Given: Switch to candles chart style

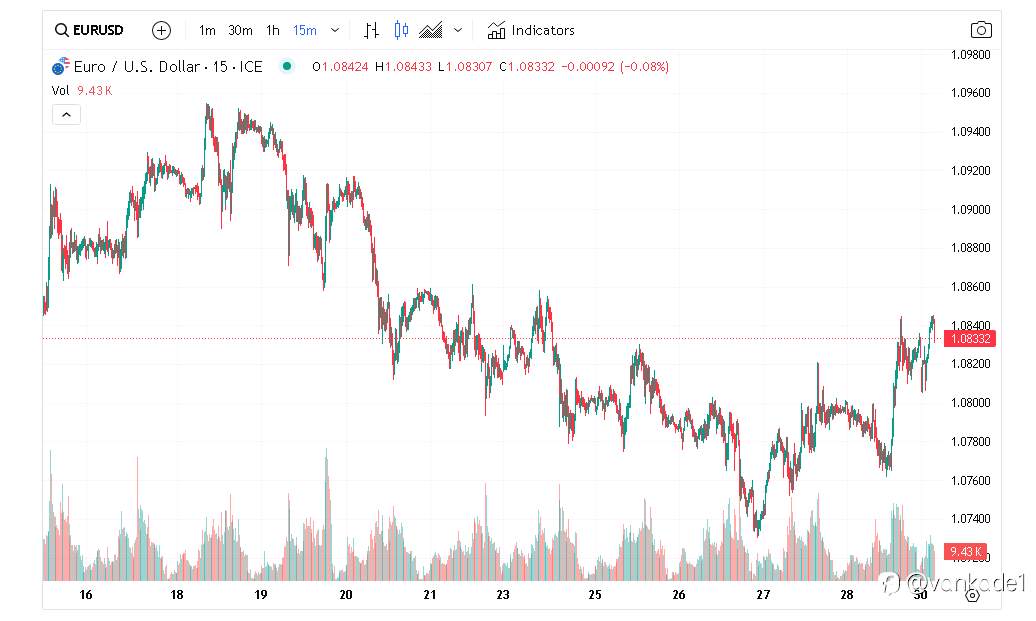Looking at the screenshot, I should [x=401, y=30].
